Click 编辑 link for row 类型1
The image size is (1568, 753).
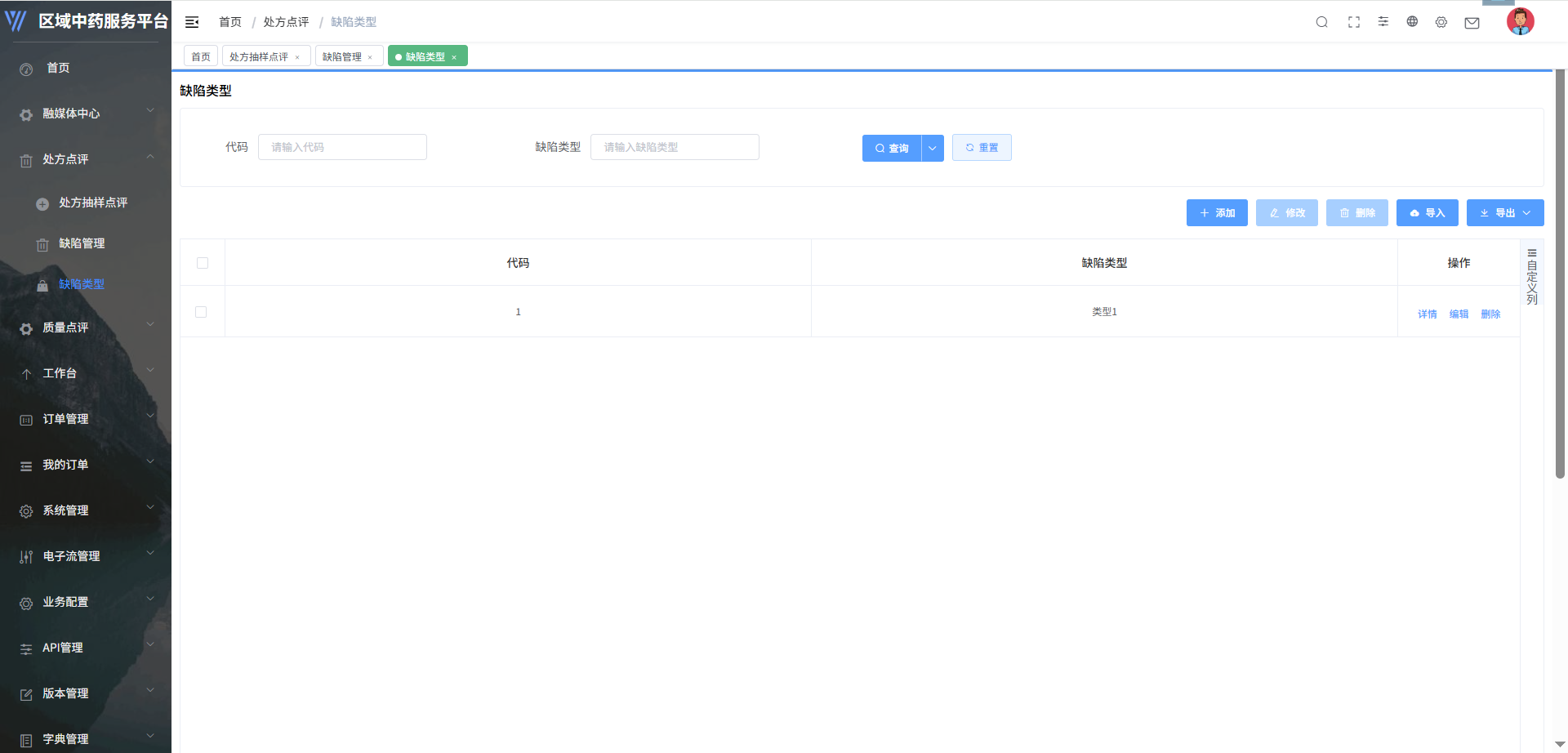1459,314
